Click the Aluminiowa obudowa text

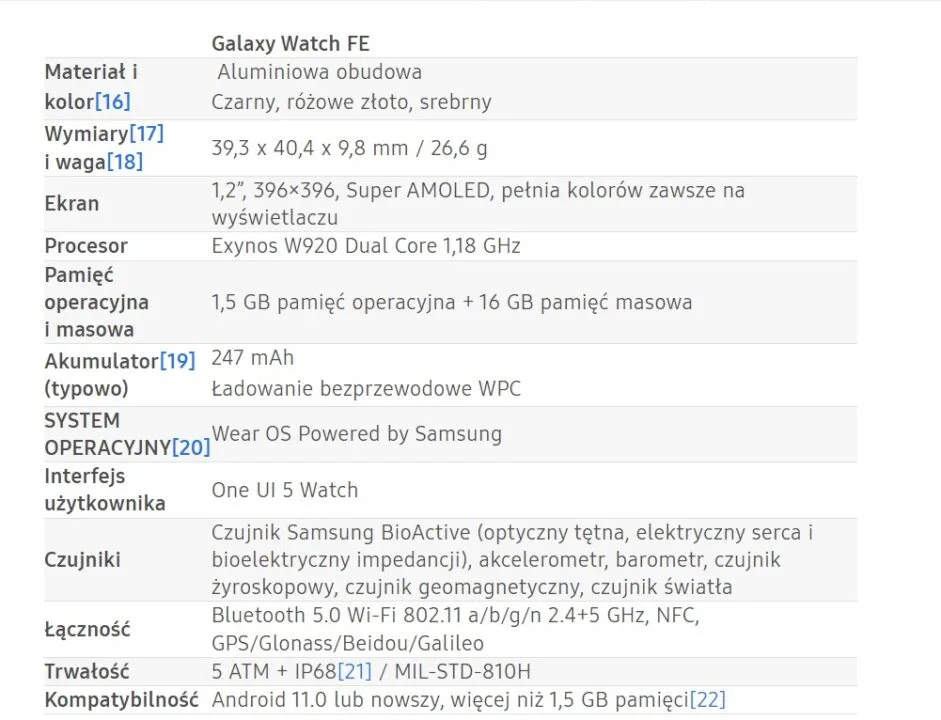click(320, 72)
